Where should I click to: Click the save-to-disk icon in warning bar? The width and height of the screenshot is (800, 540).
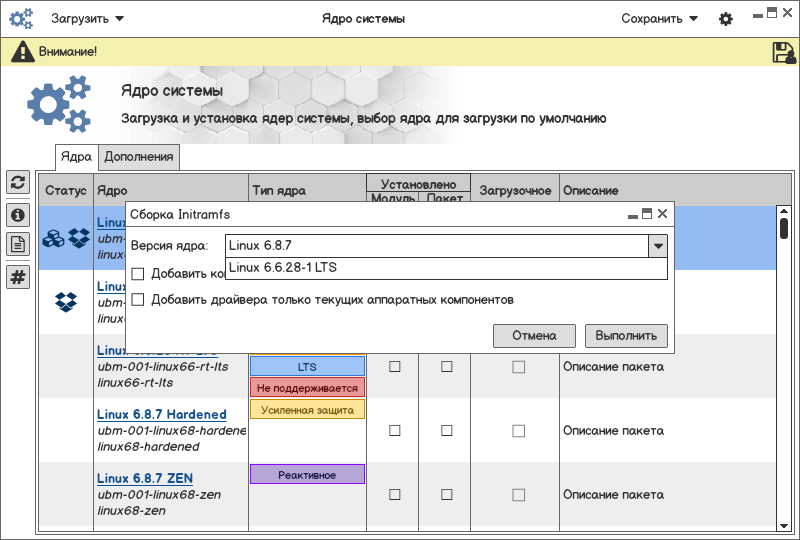[x=783, y=53]
